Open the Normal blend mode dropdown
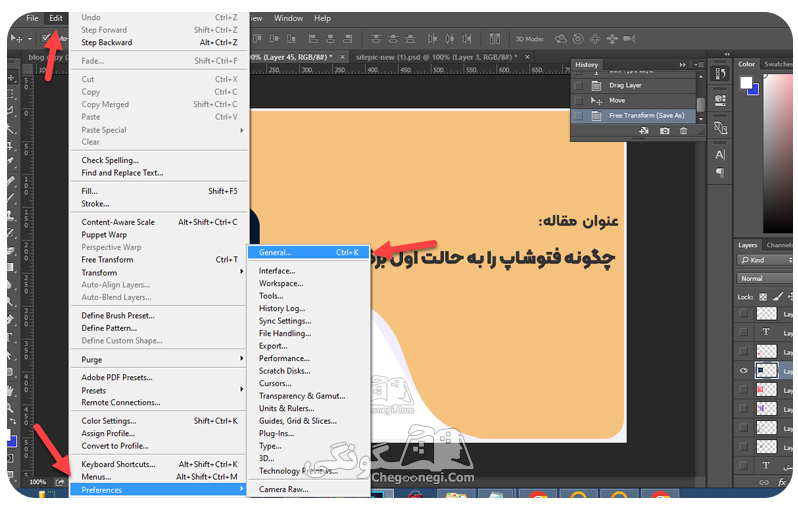Viewport: 798px width, 508px height. point(766,278)
